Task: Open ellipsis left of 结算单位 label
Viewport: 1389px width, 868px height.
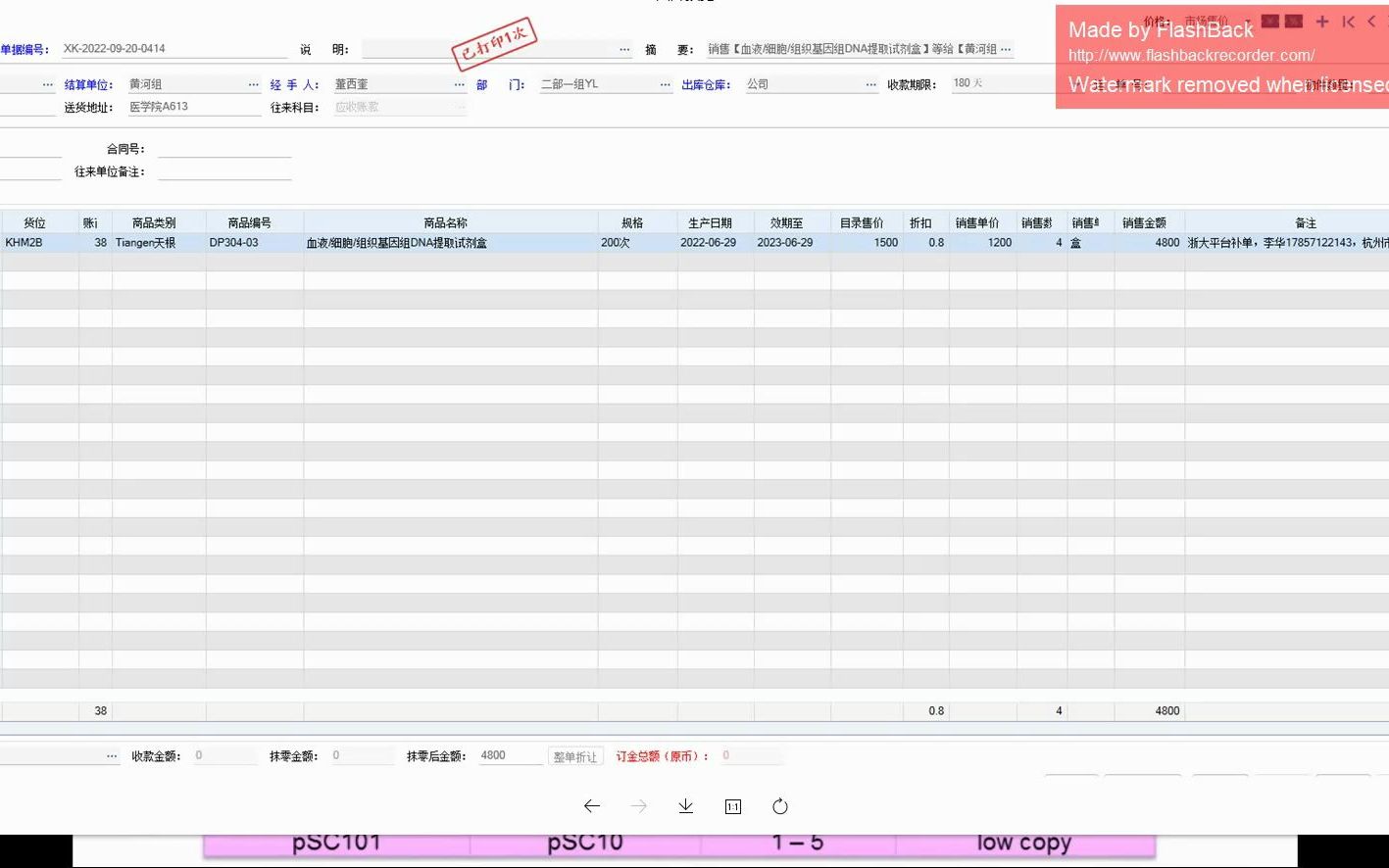Action: pyautogui.click(x=47, y=84)
